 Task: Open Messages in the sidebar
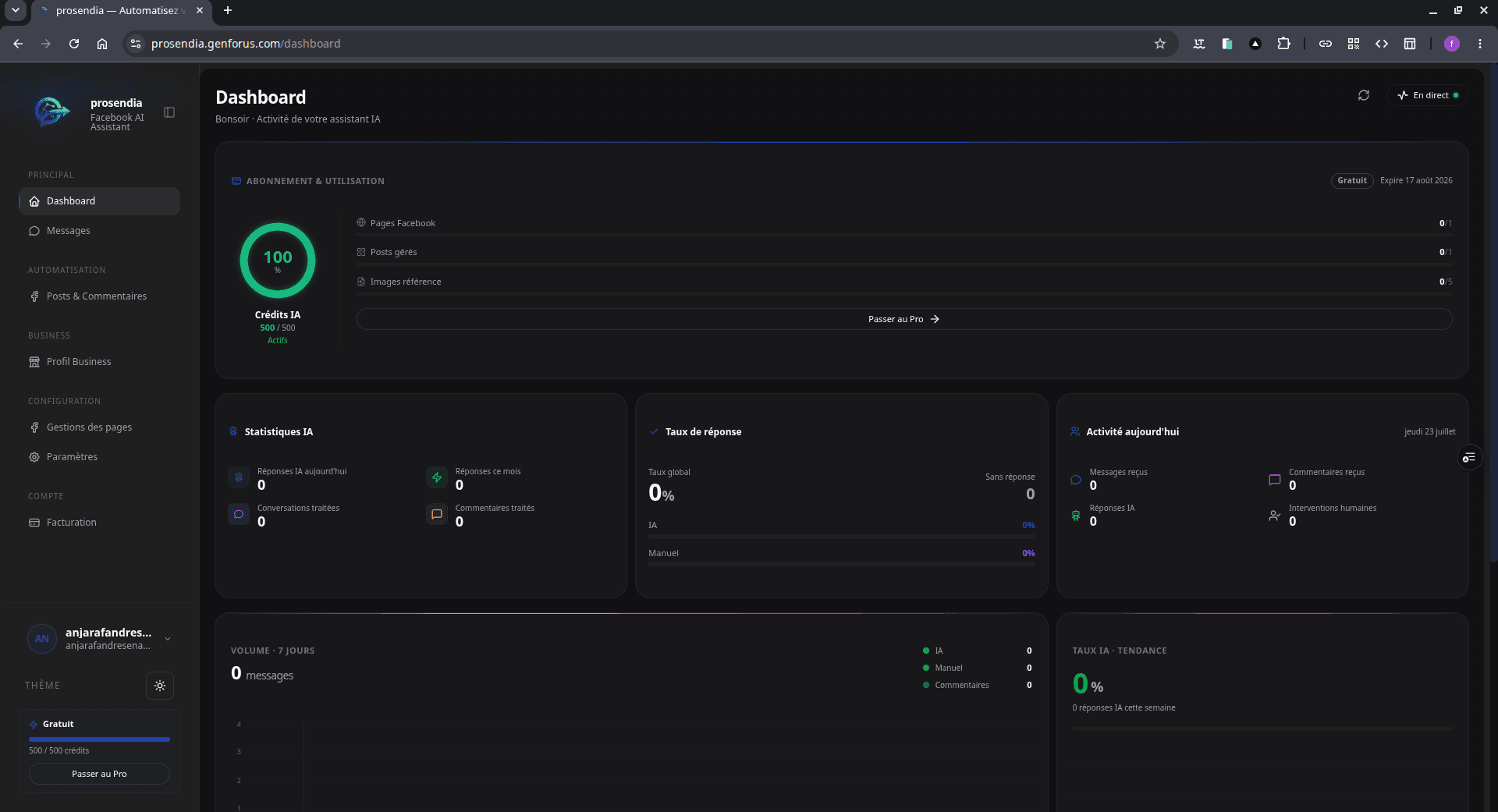pos(99,231)
